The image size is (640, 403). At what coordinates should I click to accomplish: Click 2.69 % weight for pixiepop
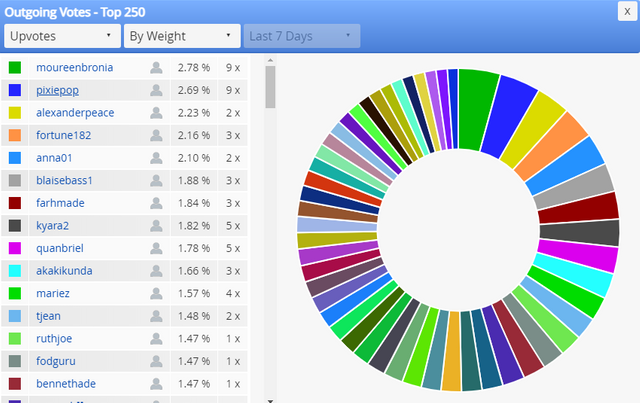[194, 90]
